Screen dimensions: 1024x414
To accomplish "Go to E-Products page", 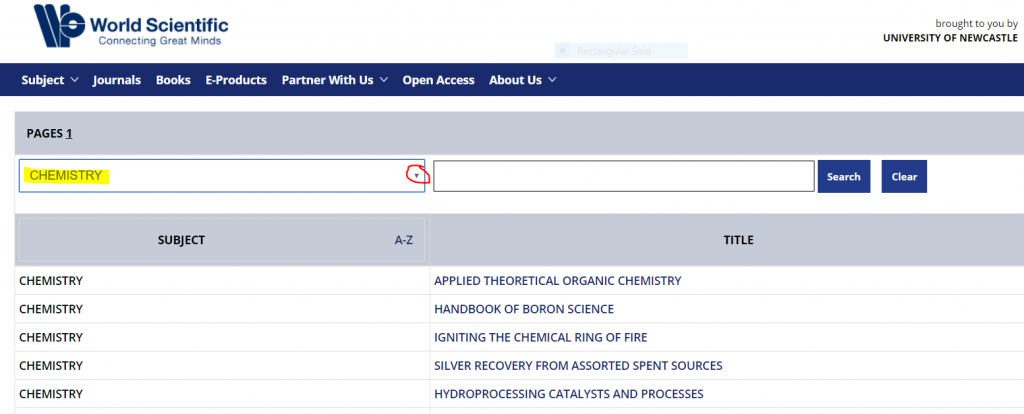I will point(236,80).
